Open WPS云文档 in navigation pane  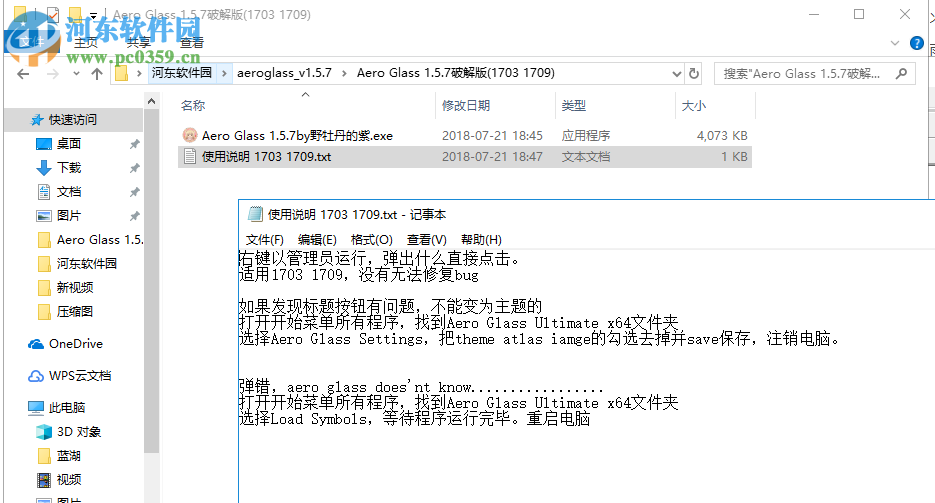[x=81, y=376]
